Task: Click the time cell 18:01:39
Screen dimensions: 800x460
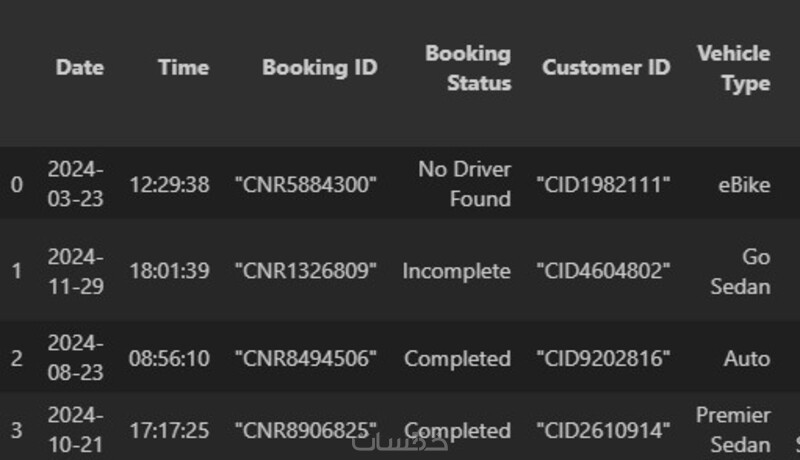Action: click(169, 271)
